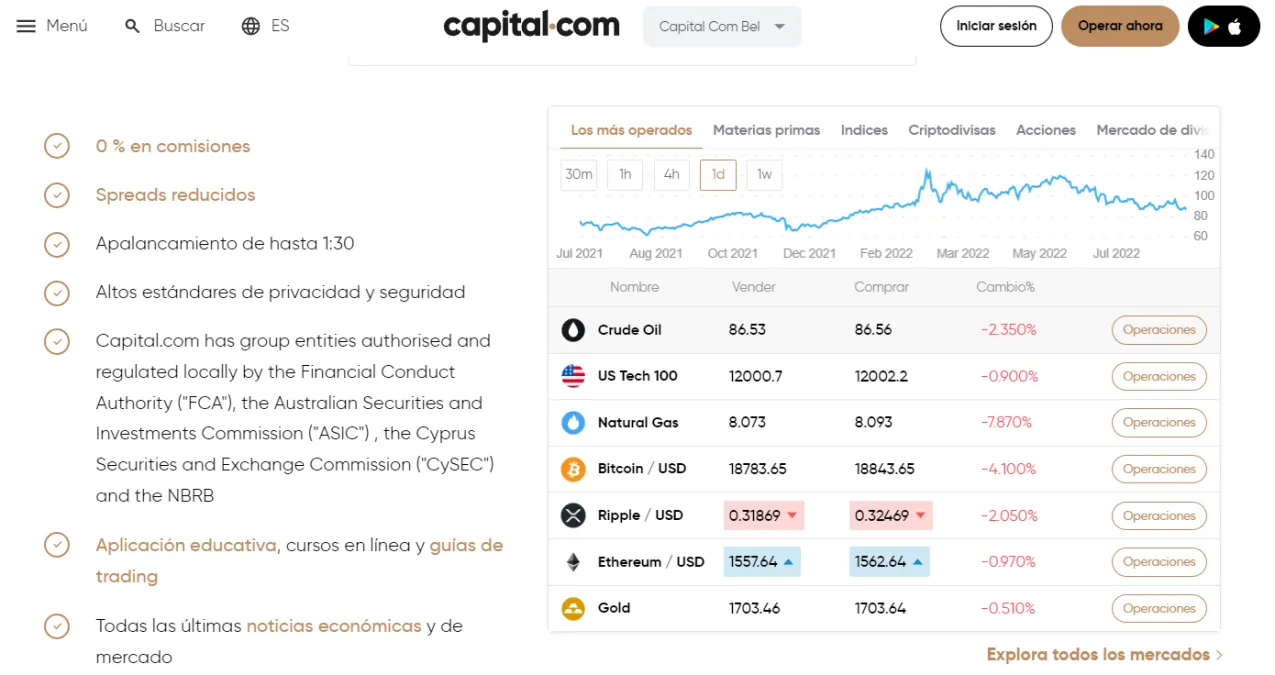This screenshot has width=1275, height=675.
Task: Click the check icon beside Altos estándares
Action: coord(57,293)
